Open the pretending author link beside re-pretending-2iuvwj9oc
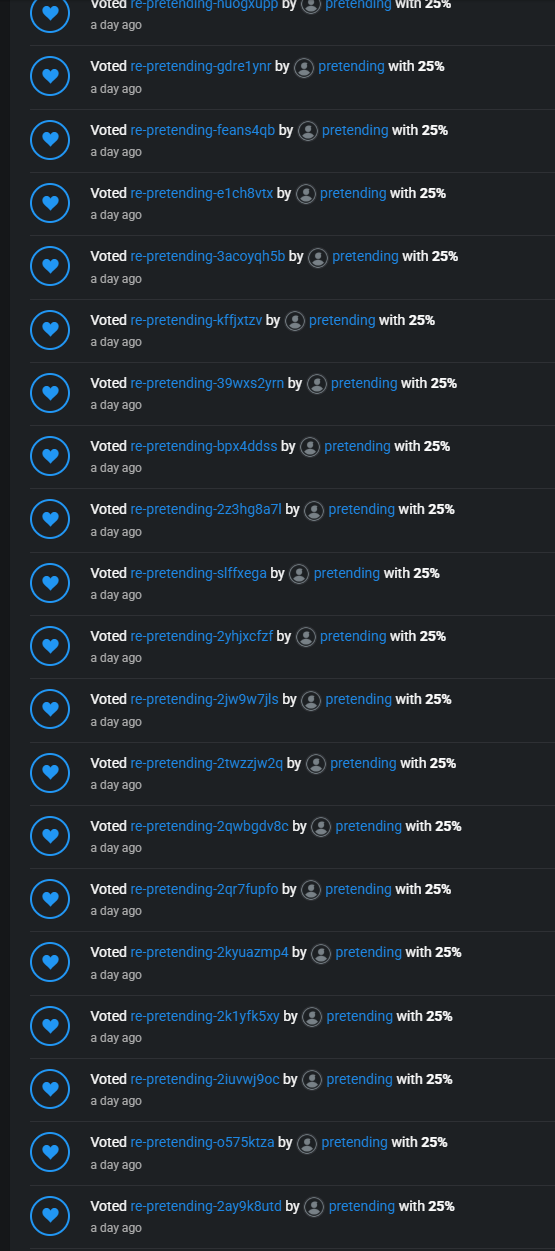Viewport: 555px width, 1251px height. coord(360,1079)
